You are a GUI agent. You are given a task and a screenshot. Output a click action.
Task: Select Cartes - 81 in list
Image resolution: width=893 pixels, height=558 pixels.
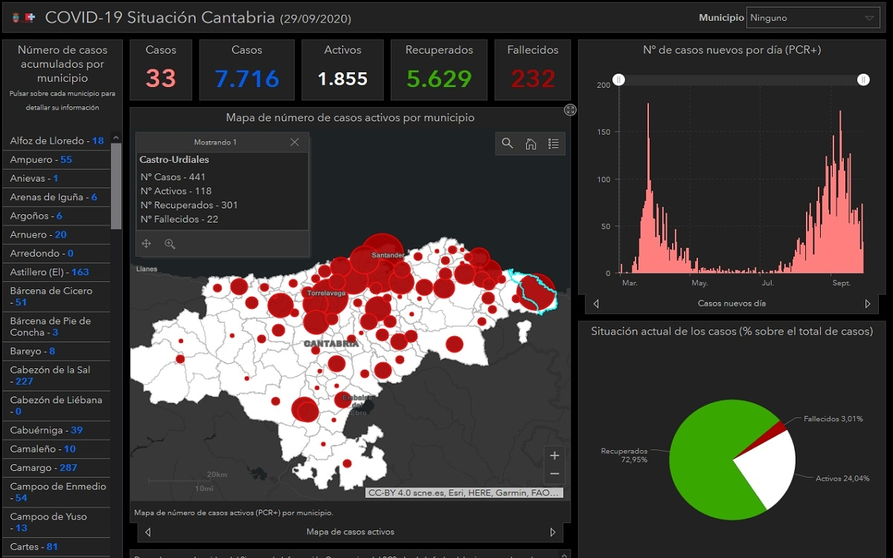point(56,547)
